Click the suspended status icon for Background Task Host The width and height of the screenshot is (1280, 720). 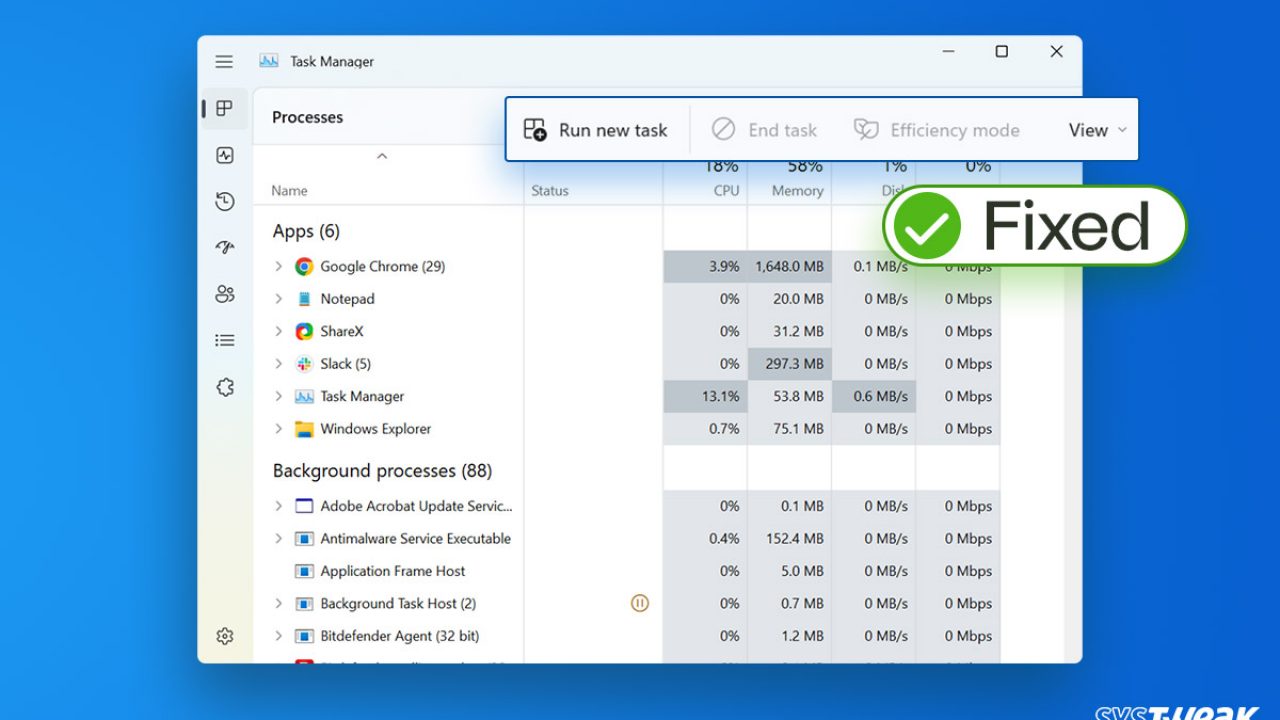640,603
